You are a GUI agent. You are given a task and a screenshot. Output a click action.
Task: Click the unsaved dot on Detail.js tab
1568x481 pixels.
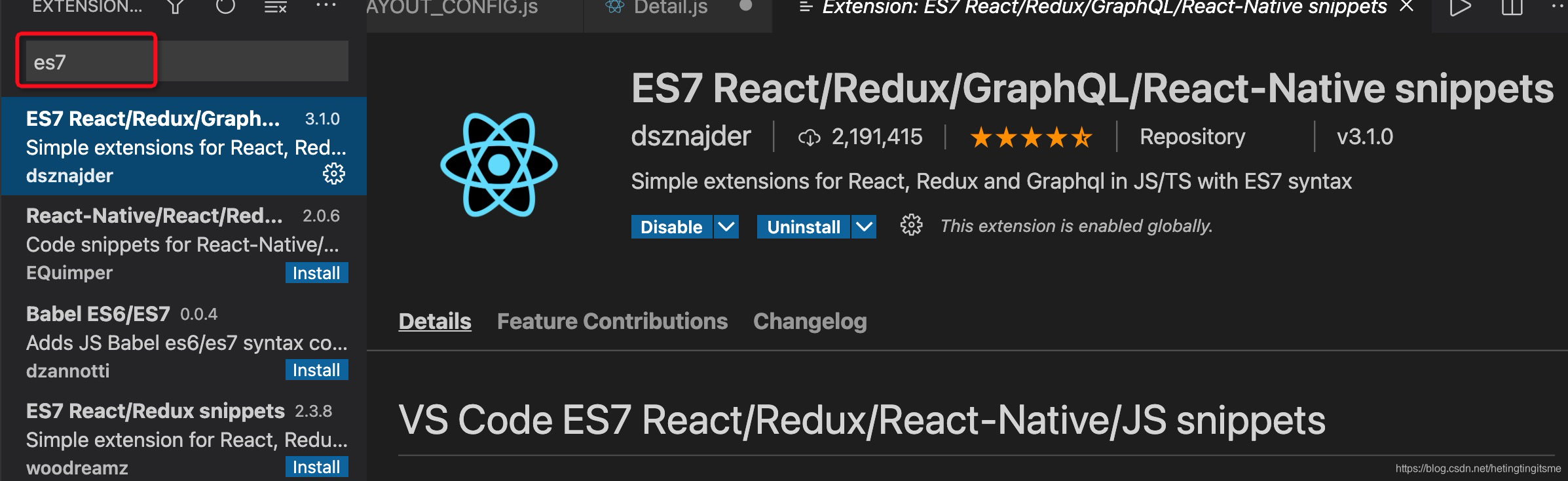point(745,6)
